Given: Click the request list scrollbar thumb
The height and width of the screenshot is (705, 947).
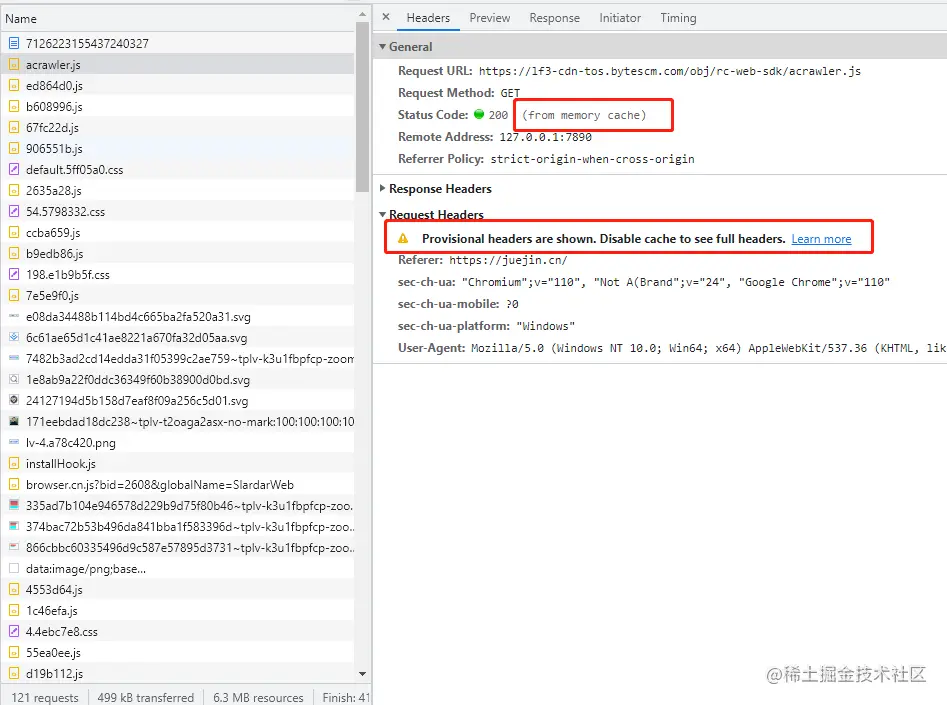Looking at the screenshot, I should click(x=362, y=107).
